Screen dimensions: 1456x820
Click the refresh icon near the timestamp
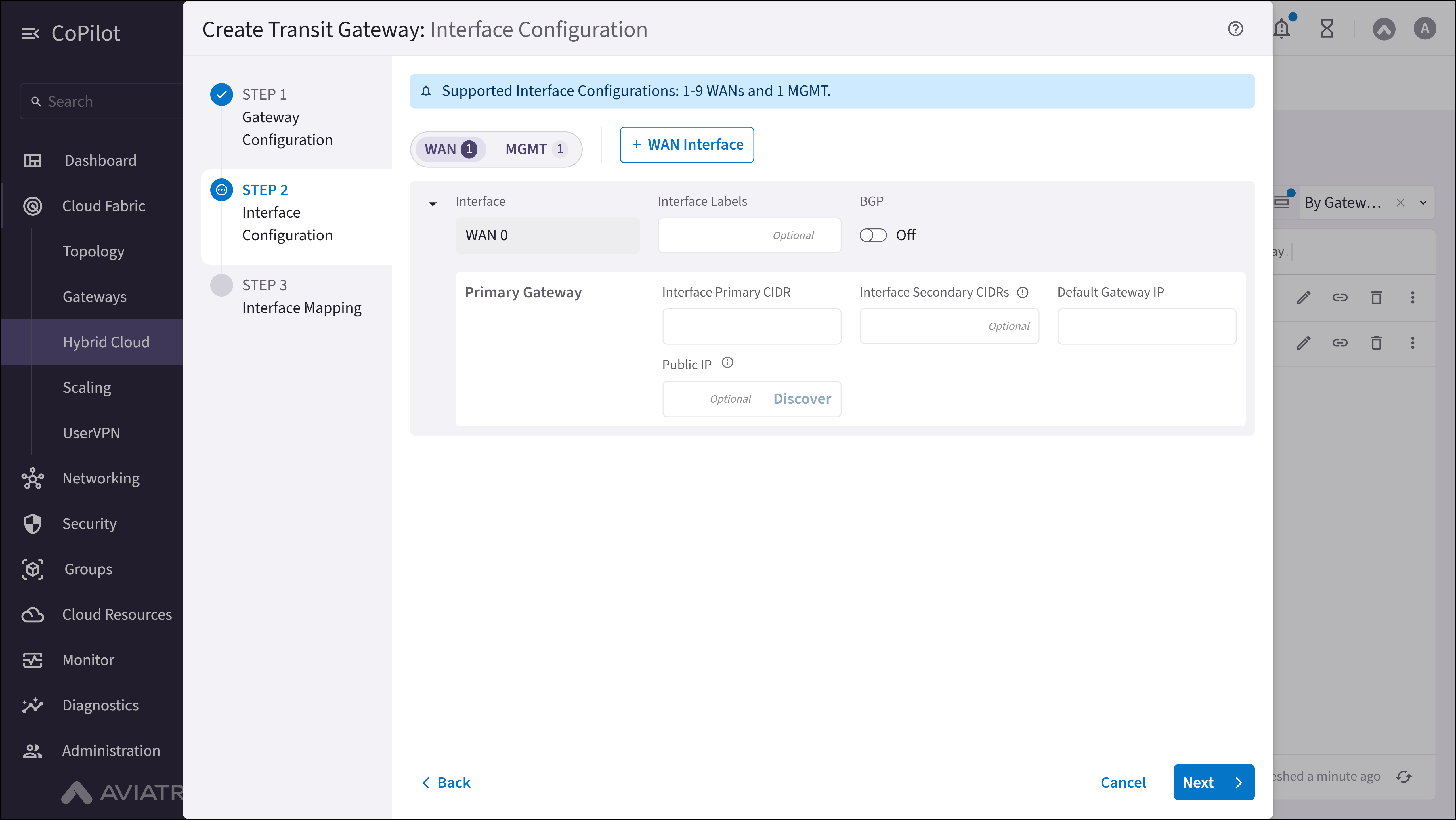pyautogui.click(x=1404, y=777)
